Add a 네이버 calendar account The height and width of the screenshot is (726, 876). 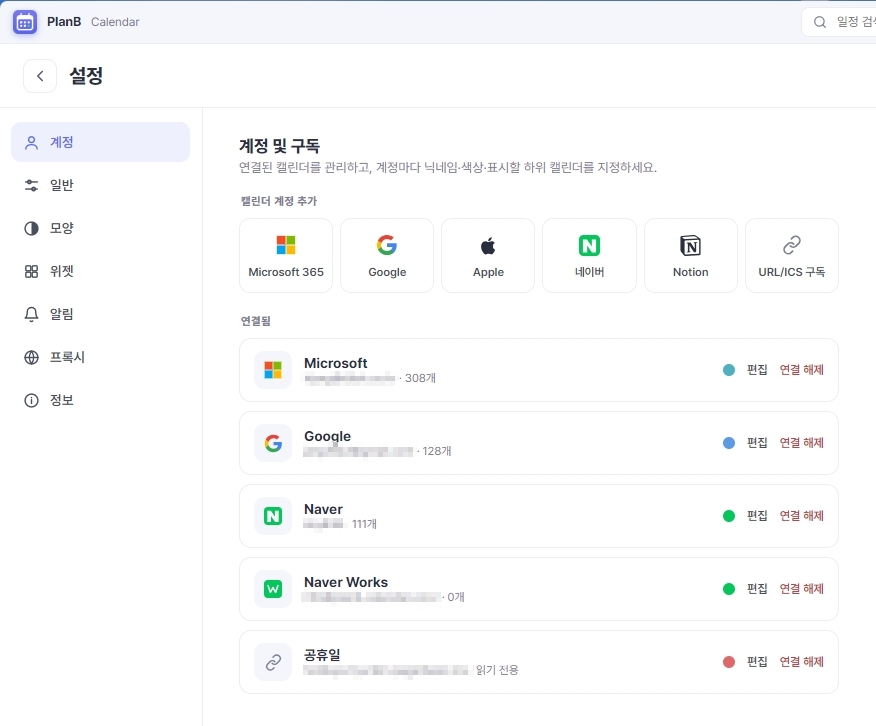pyautogui.click(x=589, y=255)
